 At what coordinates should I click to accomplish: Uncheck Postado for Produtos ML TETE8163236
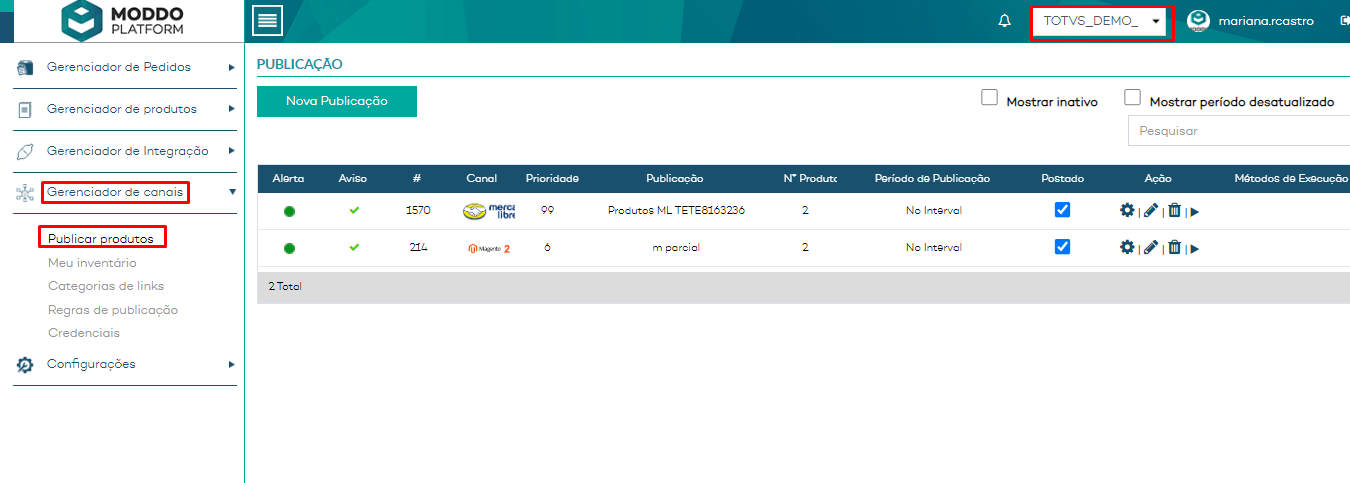tap(1062, 210)
